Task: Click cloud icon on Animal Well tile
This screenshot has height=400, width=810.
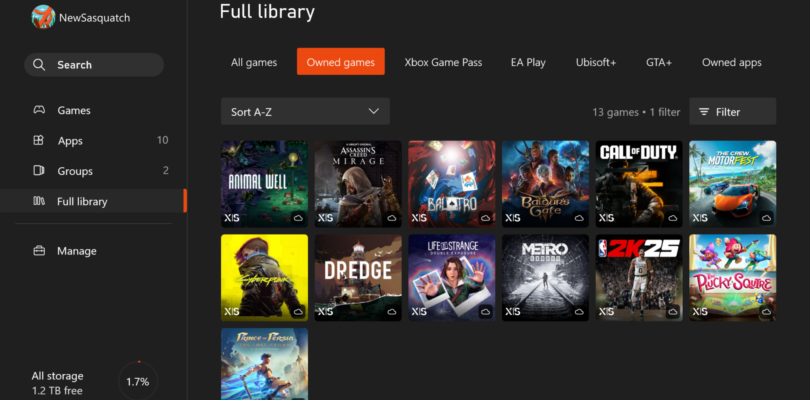Action: tap(298, 218)
